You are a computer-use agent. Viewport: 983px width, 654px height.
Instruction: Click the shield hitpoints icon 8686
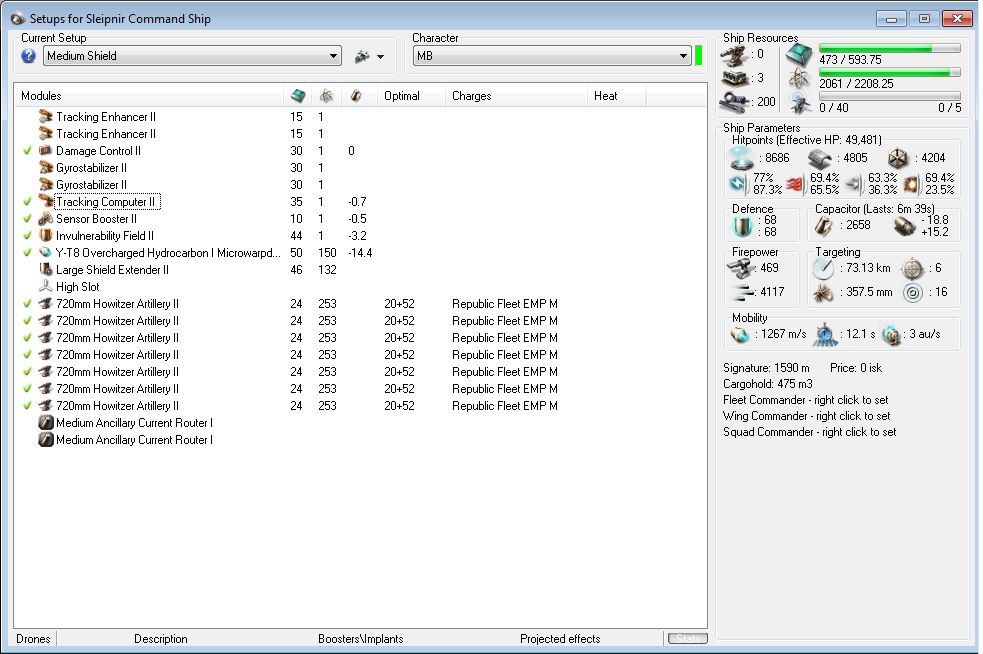(x=742, y=159)
